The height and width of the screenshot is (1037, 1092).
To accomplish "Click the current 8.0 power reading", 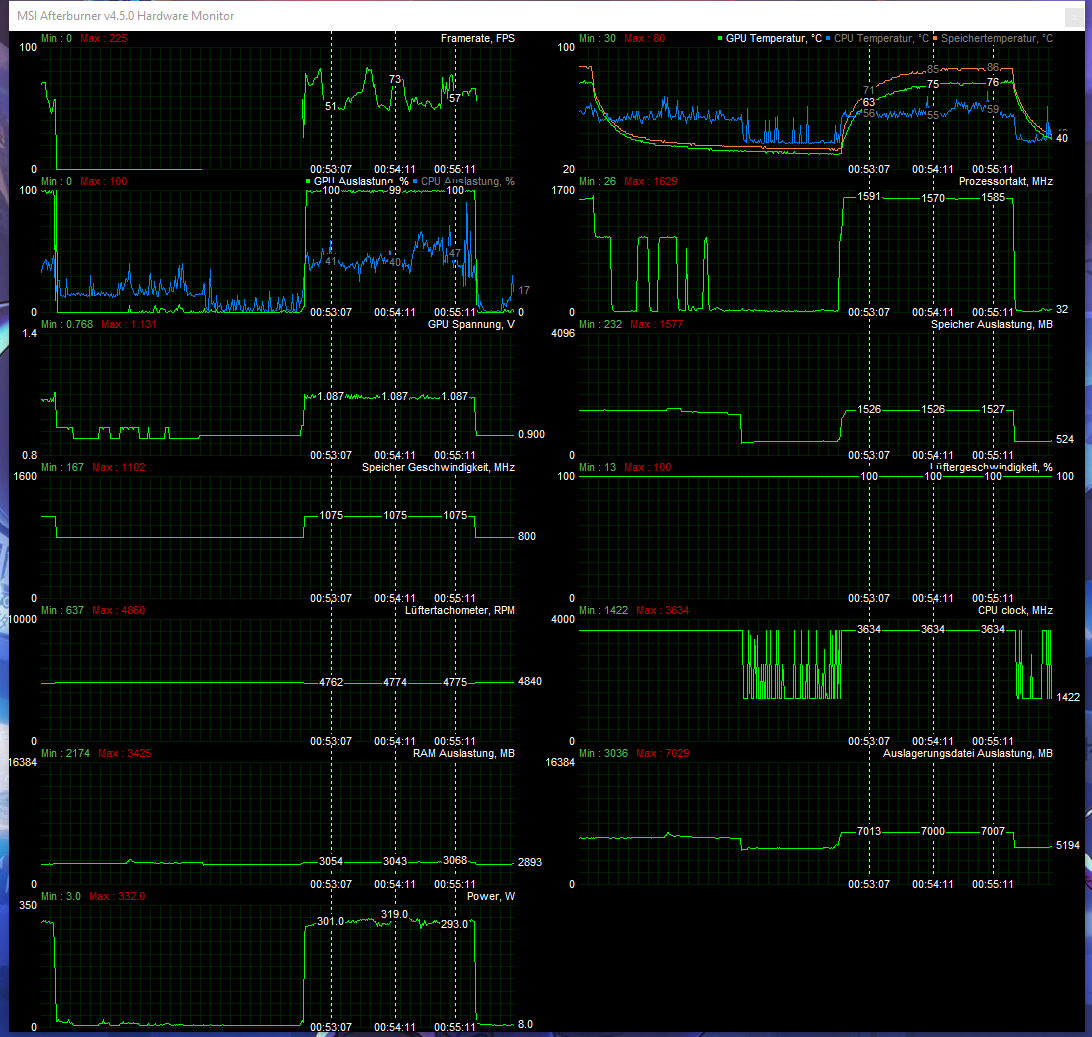I will point(526,1024).
